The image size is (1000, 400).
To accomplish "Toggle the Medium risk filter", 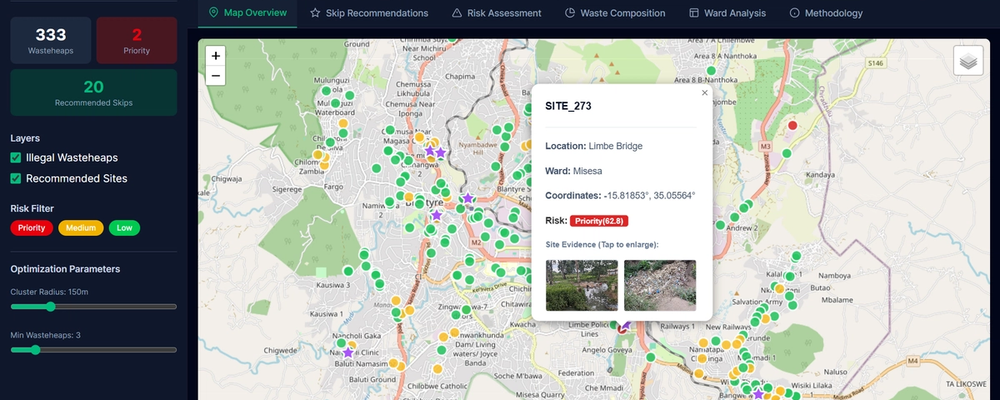I will coord(81,228).
